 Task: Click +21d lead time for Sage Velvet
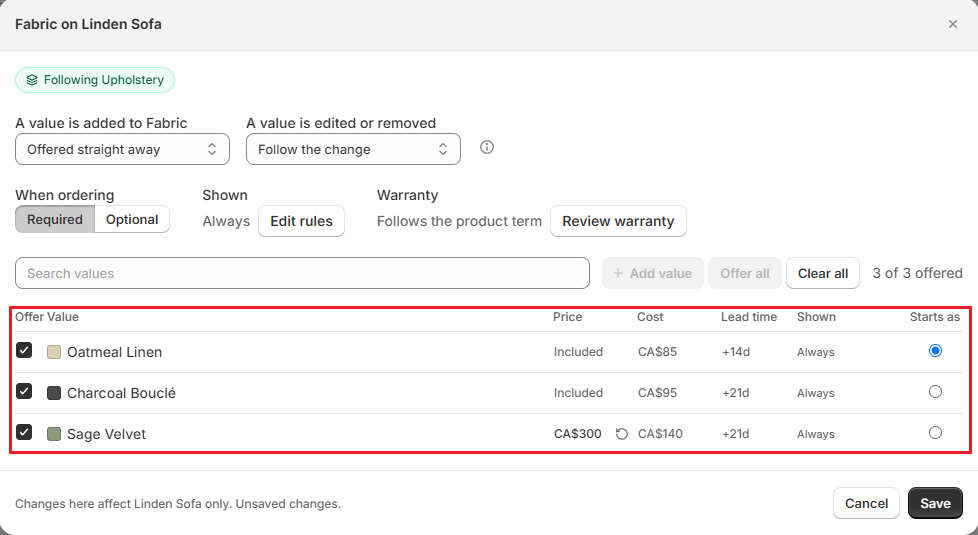point(736,434)
